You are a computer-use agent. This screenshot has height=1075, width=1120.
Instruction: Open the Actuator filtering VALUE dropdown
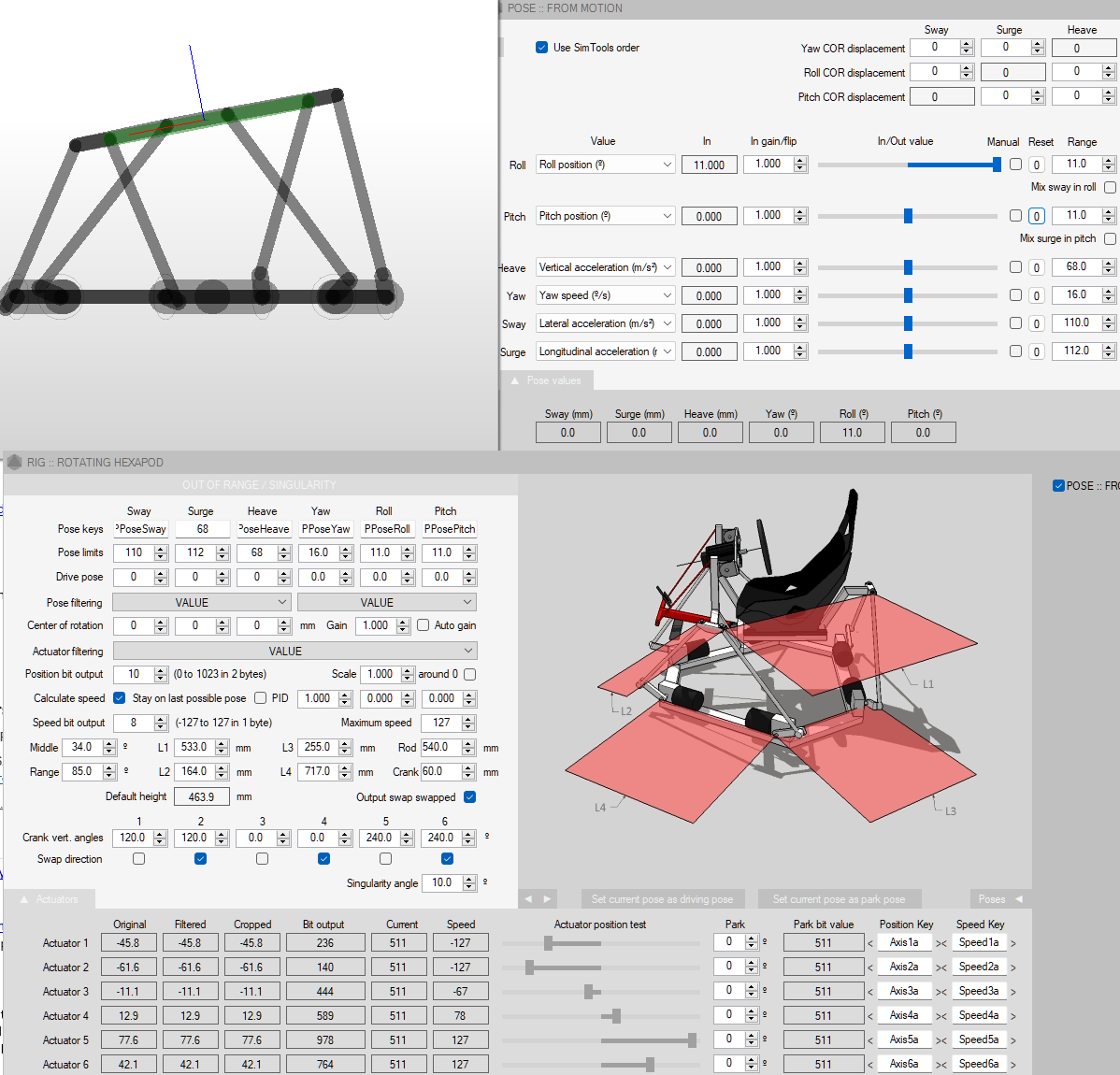(294, 651)
